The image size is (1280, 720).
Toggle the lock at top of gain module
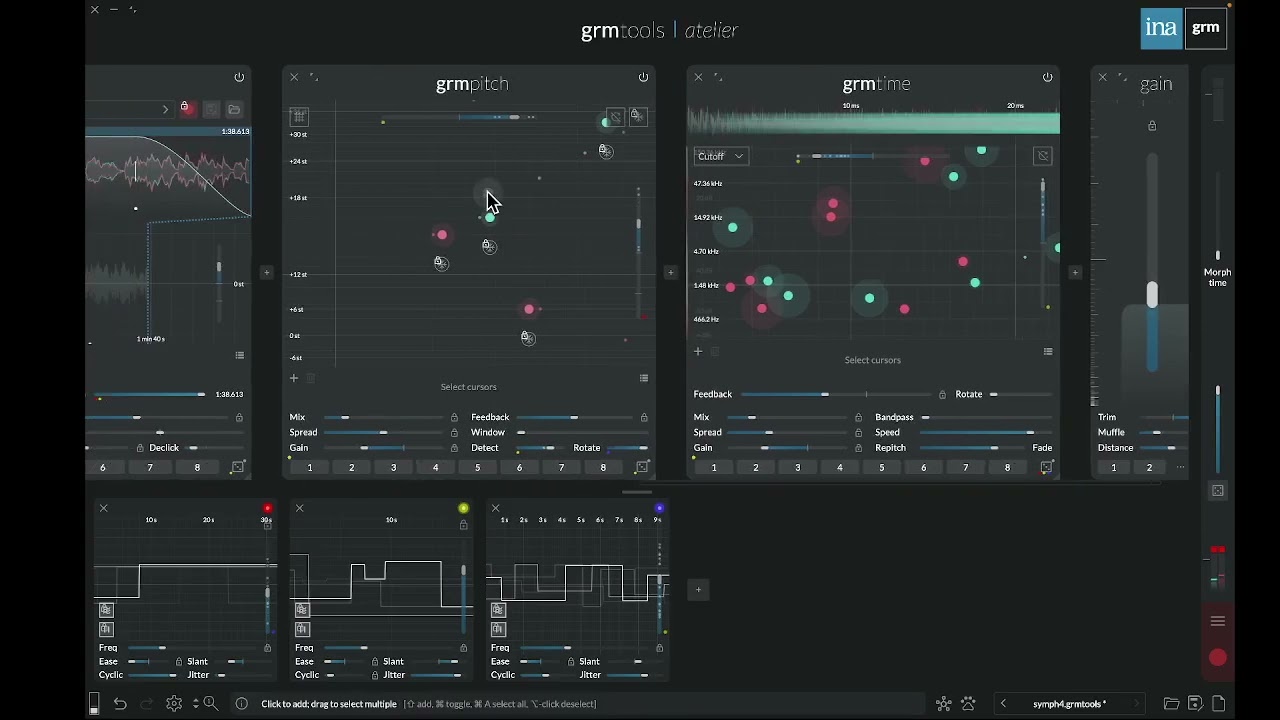pos(1152,126)
